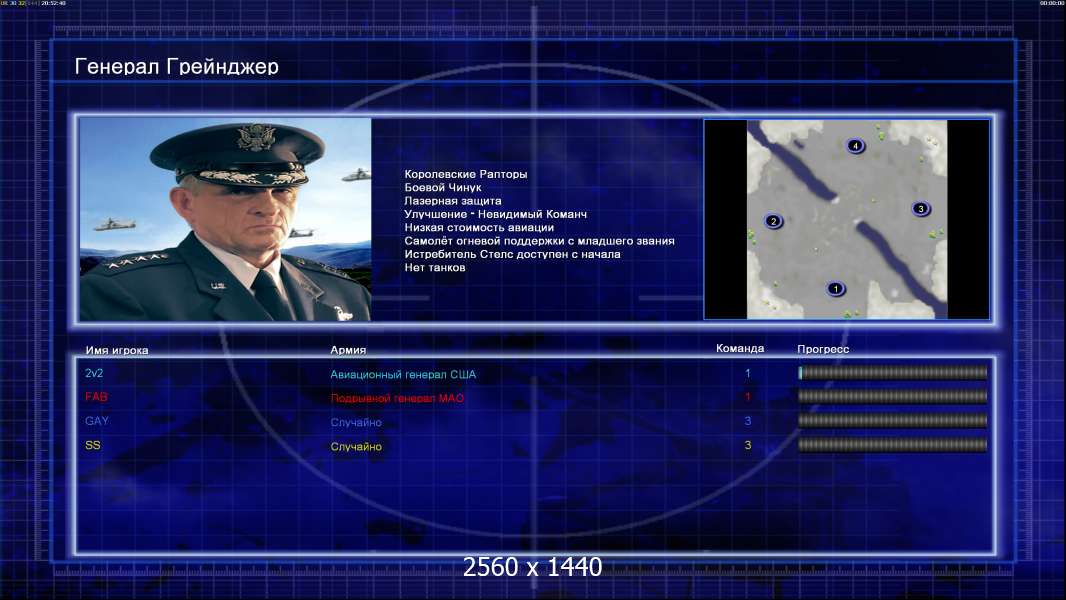Click team number in FAB row
1066x600 pixels.
[748, 397]
